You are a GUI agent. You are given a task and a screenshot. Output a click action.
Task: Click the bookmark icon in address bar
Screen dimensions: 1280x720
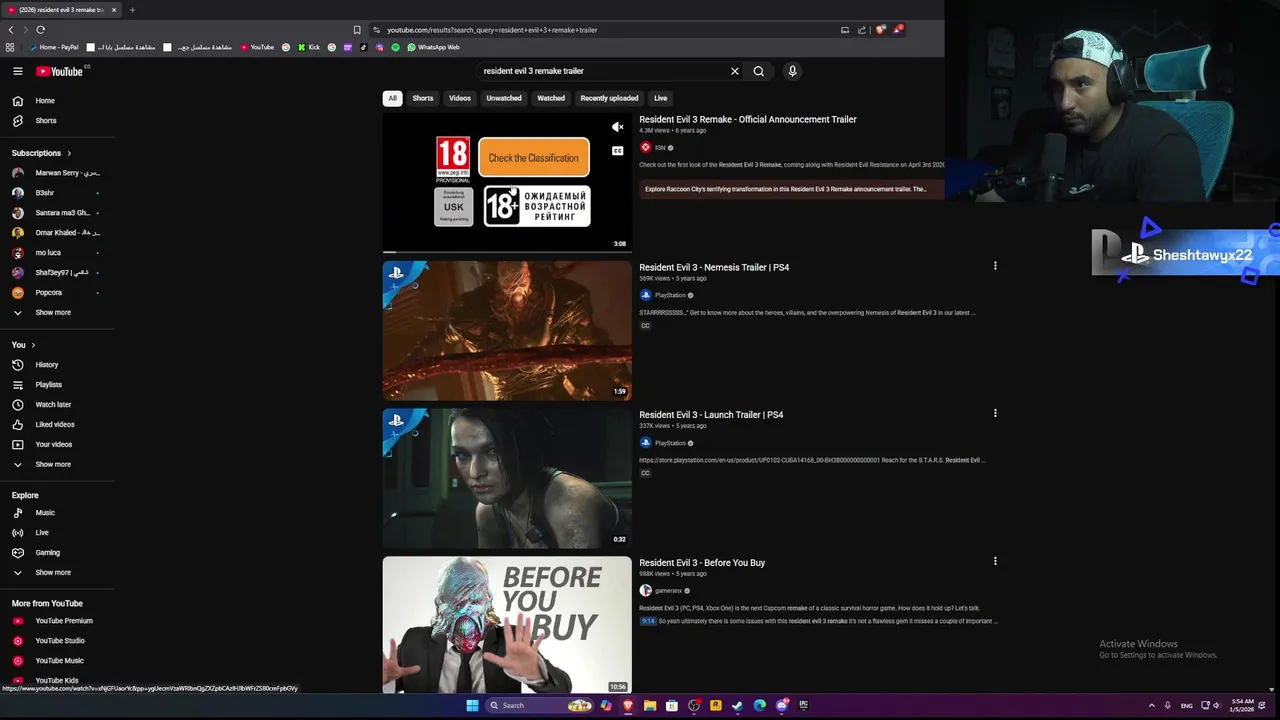click(x=357, y=30)
